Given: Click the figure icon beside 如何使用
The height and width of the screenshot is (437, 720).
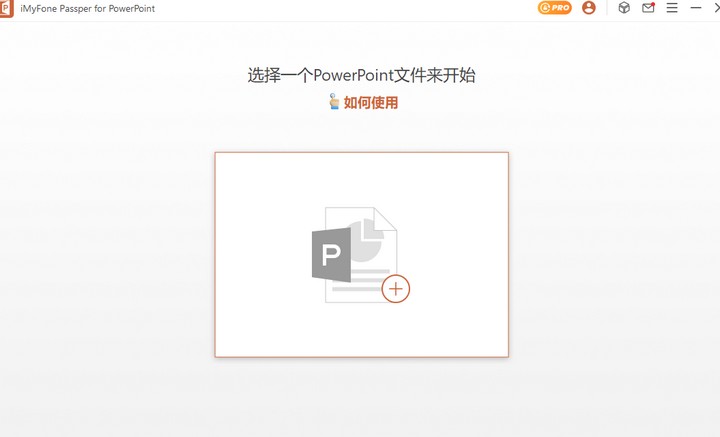Looking at the screenshot, I should coord(334,102).
